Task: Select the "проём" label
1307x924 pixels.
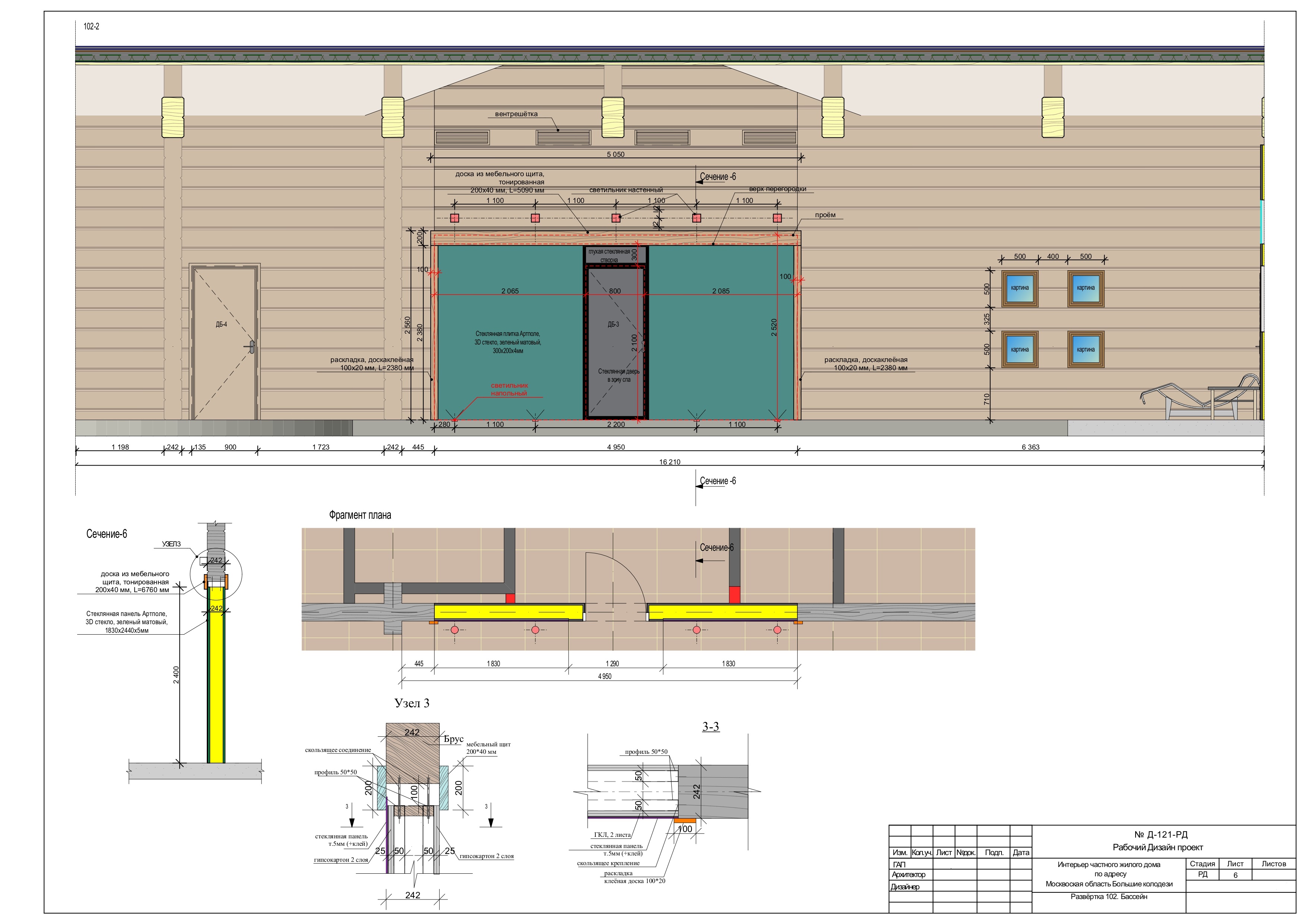Action: coord(825,215)
